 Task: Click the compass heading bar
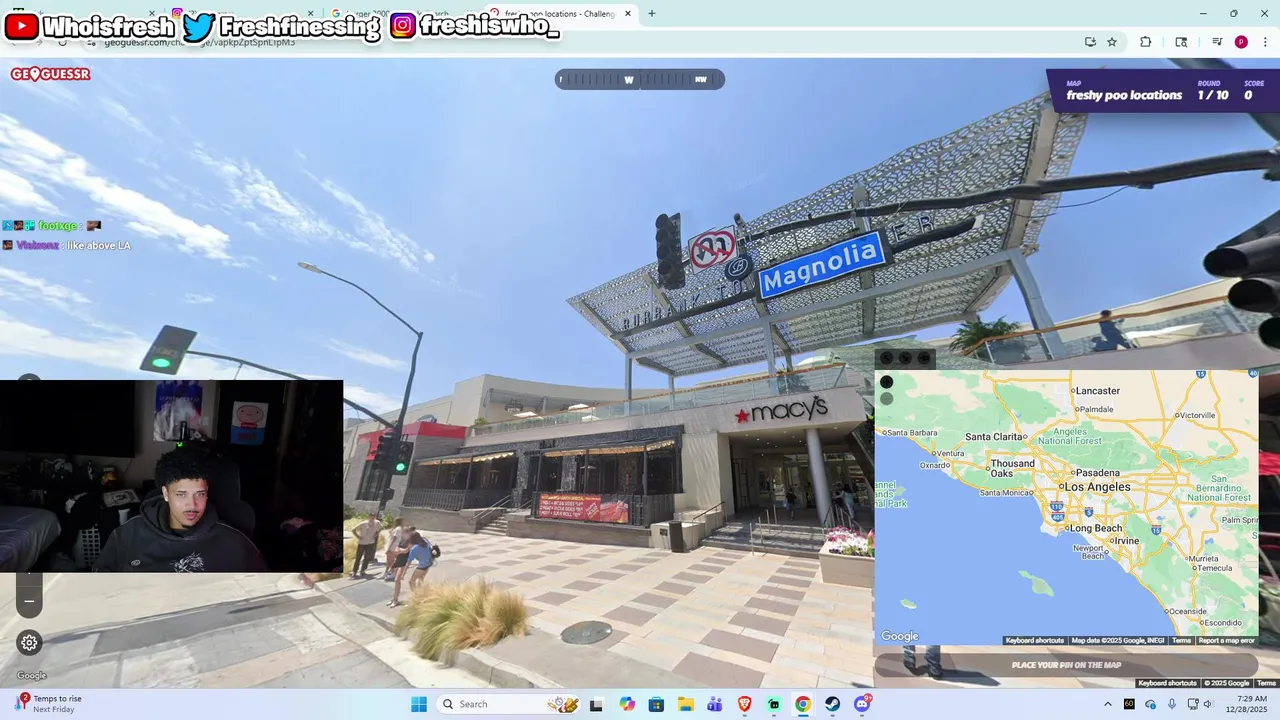click(640, 79)
